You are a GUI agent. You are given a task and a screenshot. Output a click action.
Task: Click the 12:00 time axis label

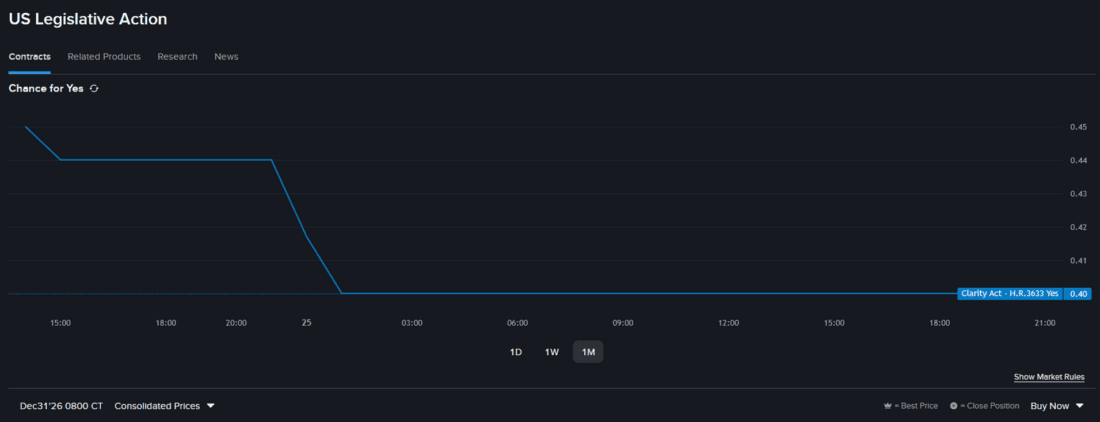point(728,323)
